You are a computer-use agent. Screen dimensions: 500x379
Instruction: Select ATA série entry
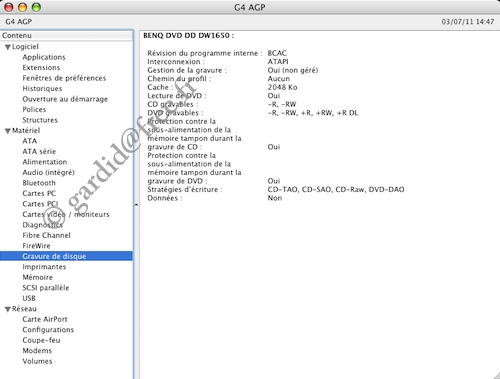(x=39, y=151)
